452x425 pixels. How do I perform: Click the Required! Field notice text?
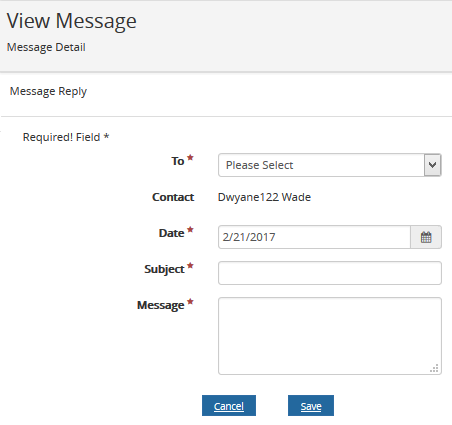click(x=66, y=137)
